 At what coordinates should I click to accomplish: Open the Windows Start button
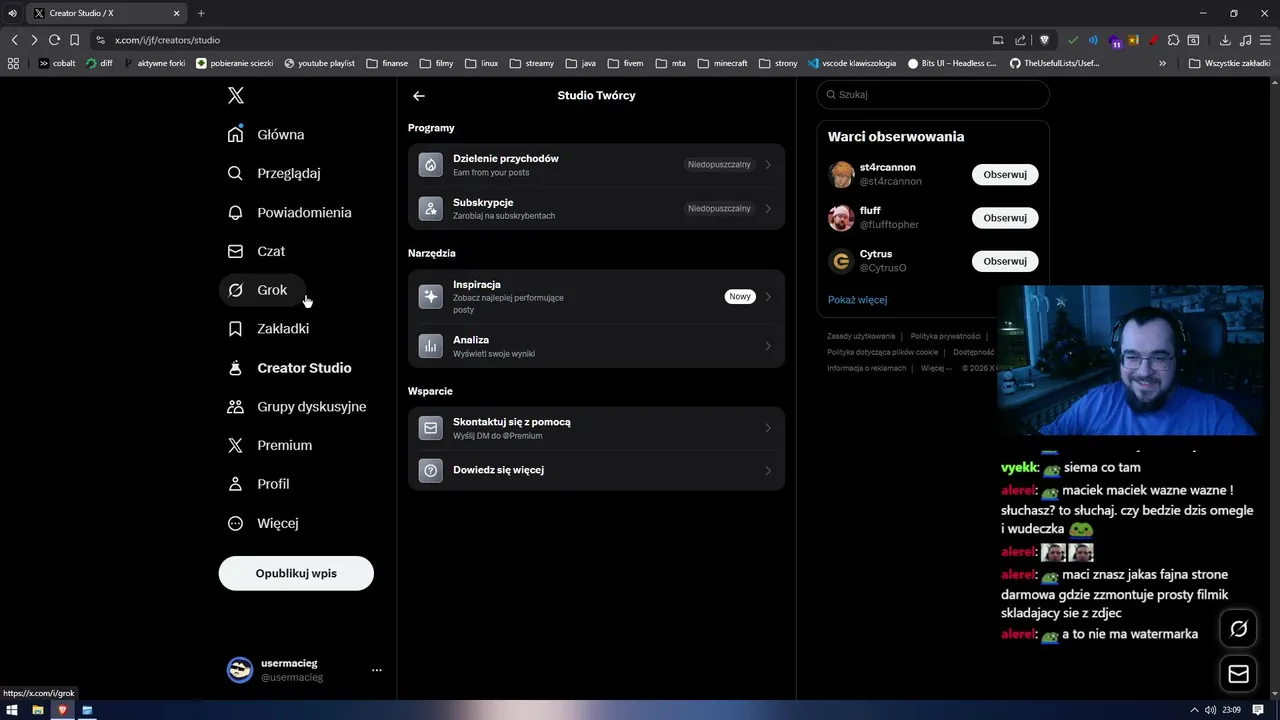pyautogui.click(x=11, y=710)
